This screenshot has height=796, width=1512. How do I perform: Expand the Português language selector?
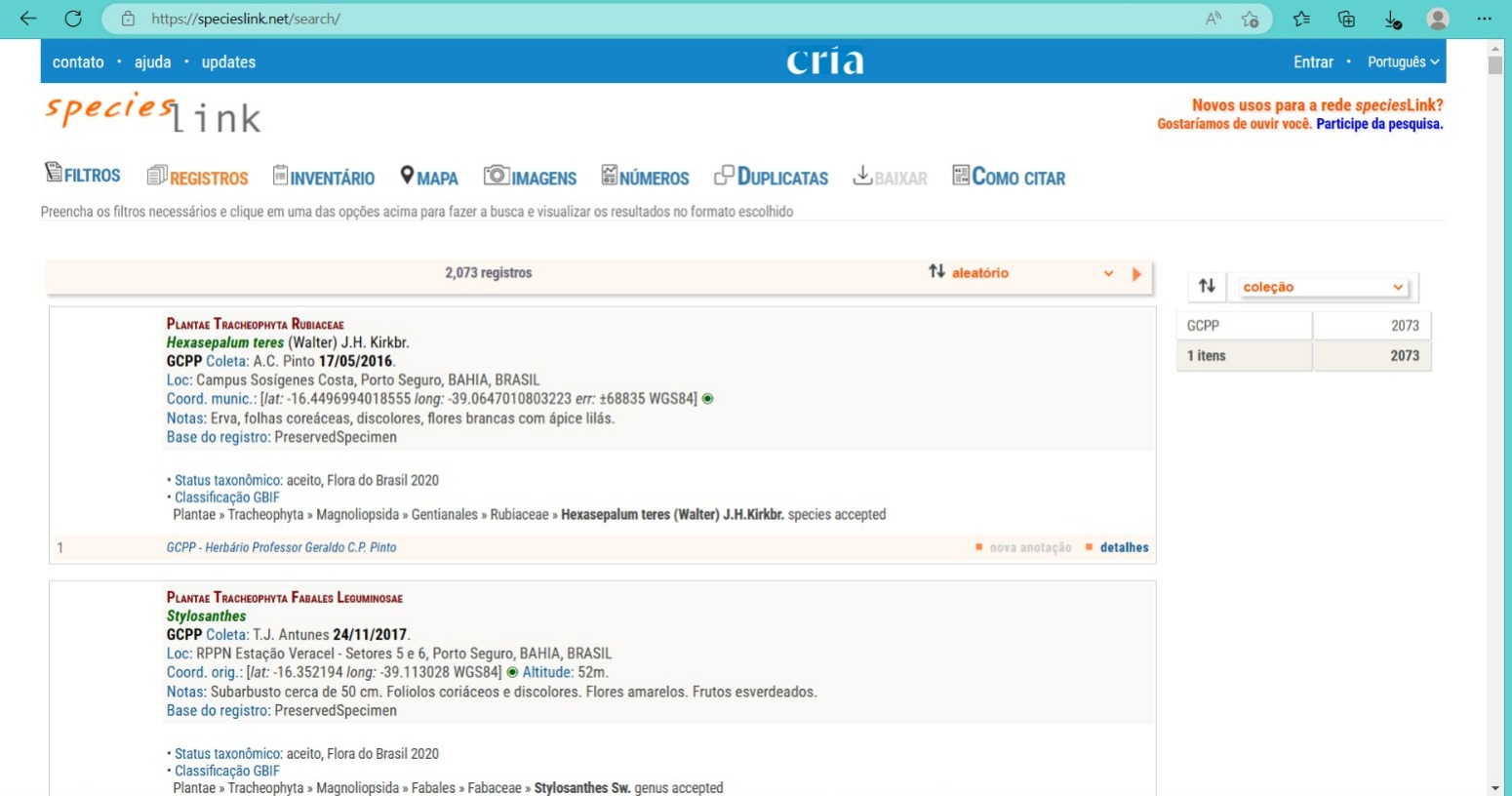1403,61
